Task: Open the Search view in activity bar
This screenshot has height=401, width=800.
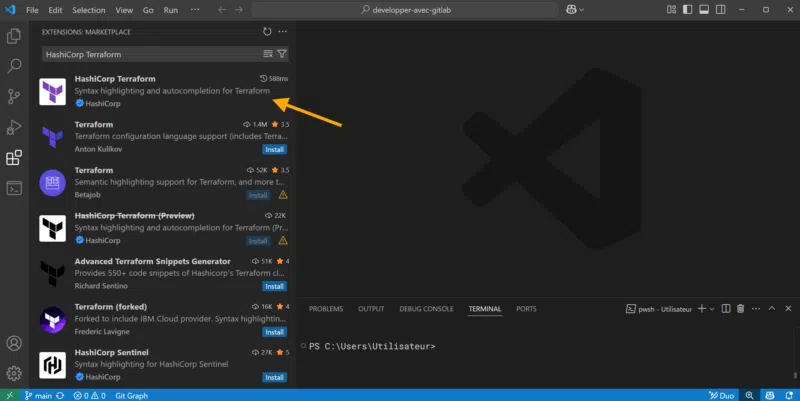Action: tap(14, 66)
